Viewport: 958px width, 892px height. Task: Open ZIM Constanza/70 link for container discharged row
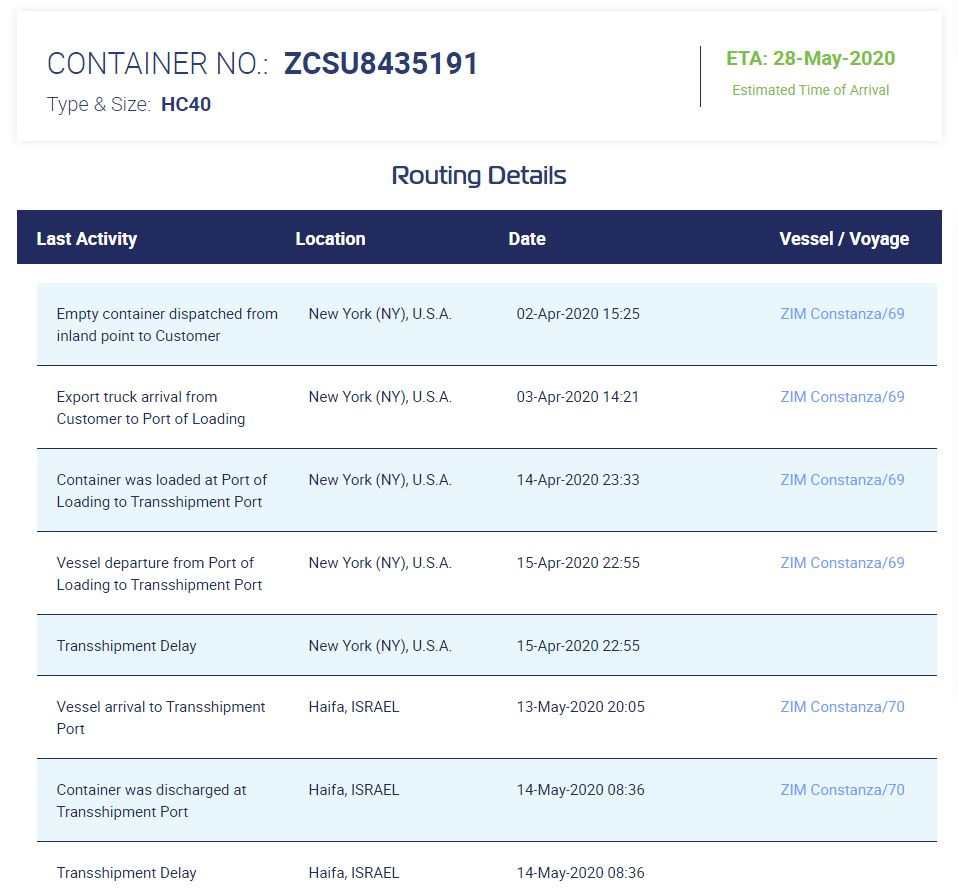[842, 790]
